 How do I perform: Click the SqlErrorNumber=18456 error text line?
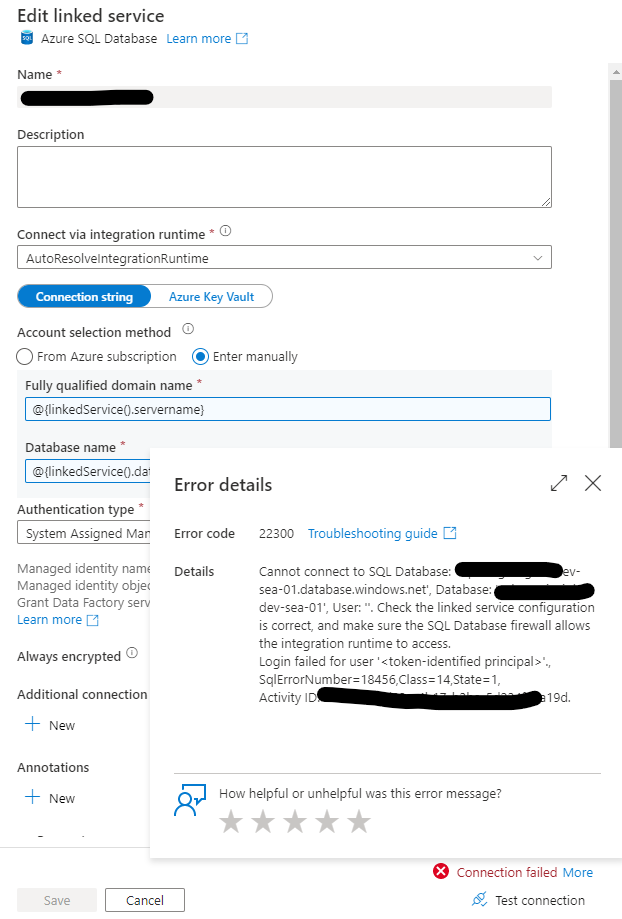379,680
